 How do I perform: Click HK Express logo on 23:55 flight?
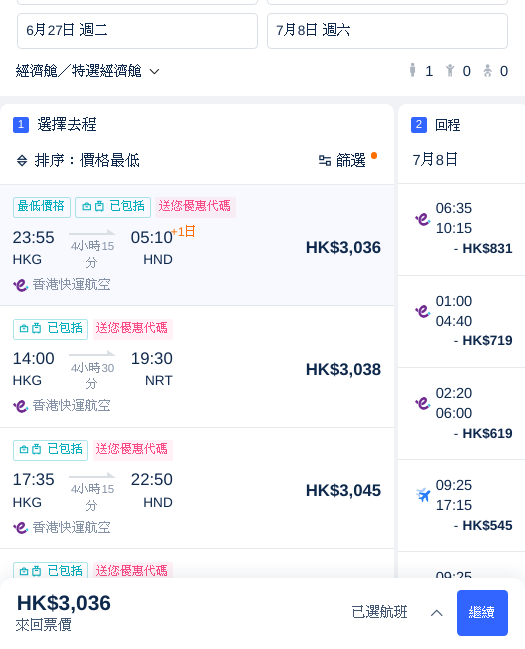21,285
